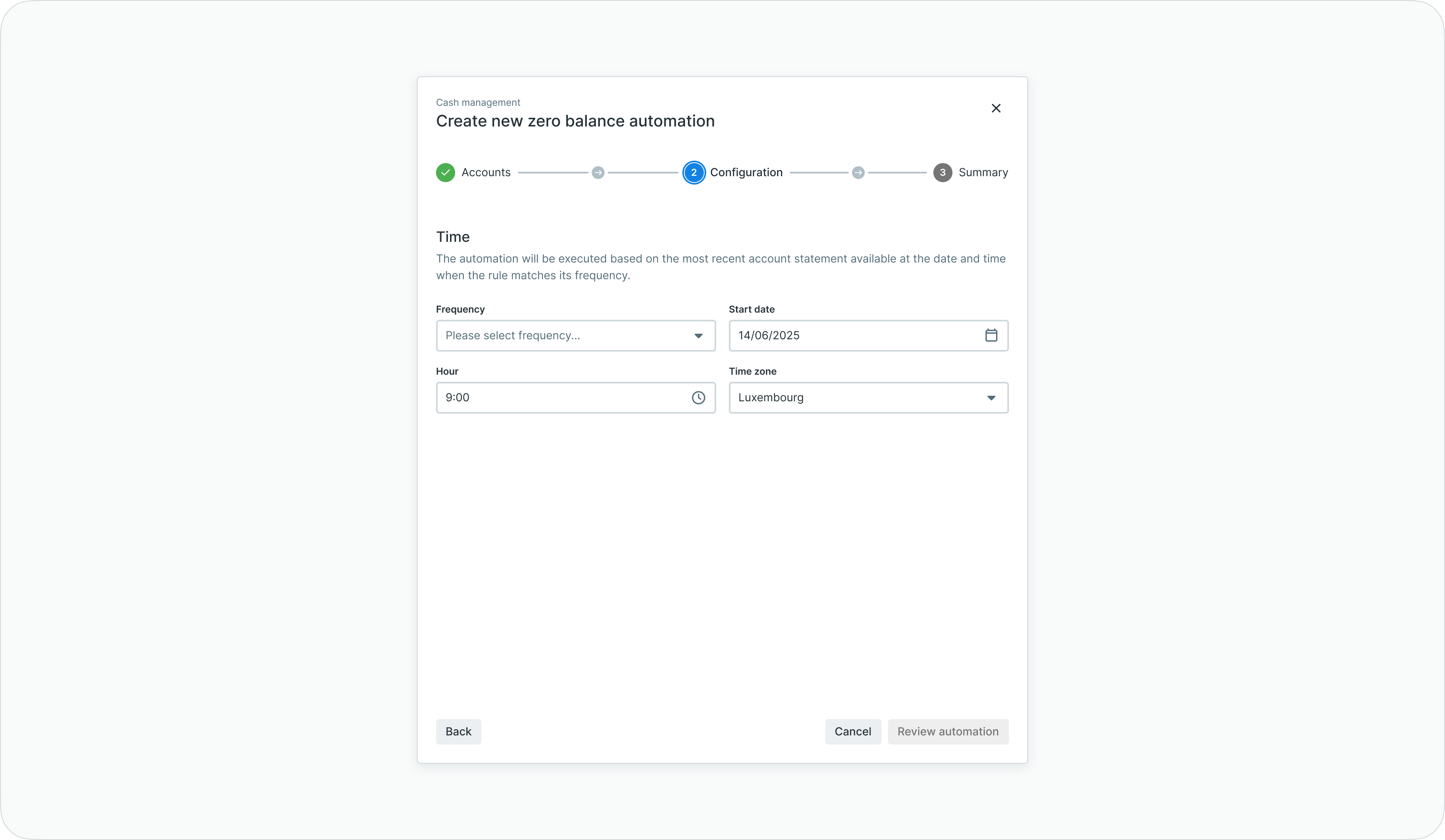This screenshot has width=1445, height=840.
Task: Click the green Accounts checkmark step icon
Action: pos(446,173)
